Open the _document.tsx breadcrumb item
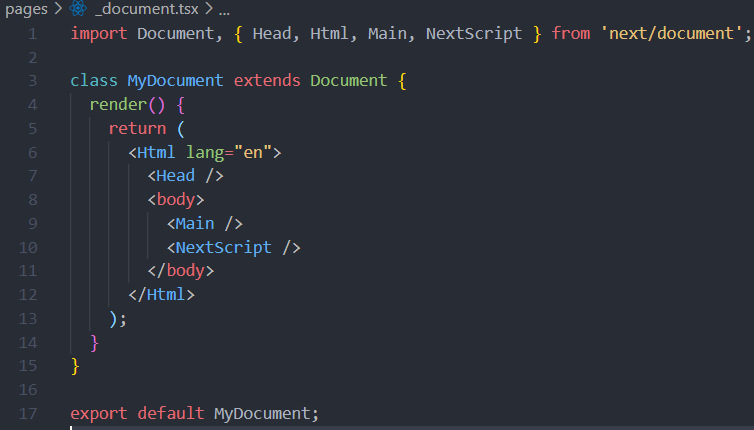 pyautogui.click(x=147, y=9)
